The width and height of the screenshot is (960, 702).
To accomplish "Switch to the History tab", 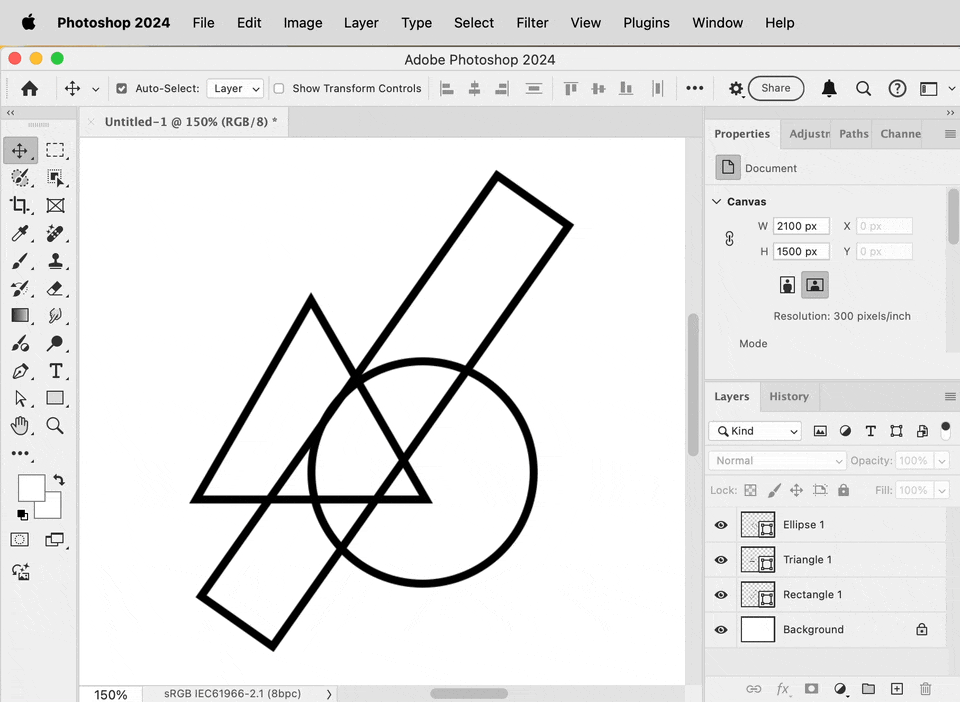I will (x=789, y=397).
